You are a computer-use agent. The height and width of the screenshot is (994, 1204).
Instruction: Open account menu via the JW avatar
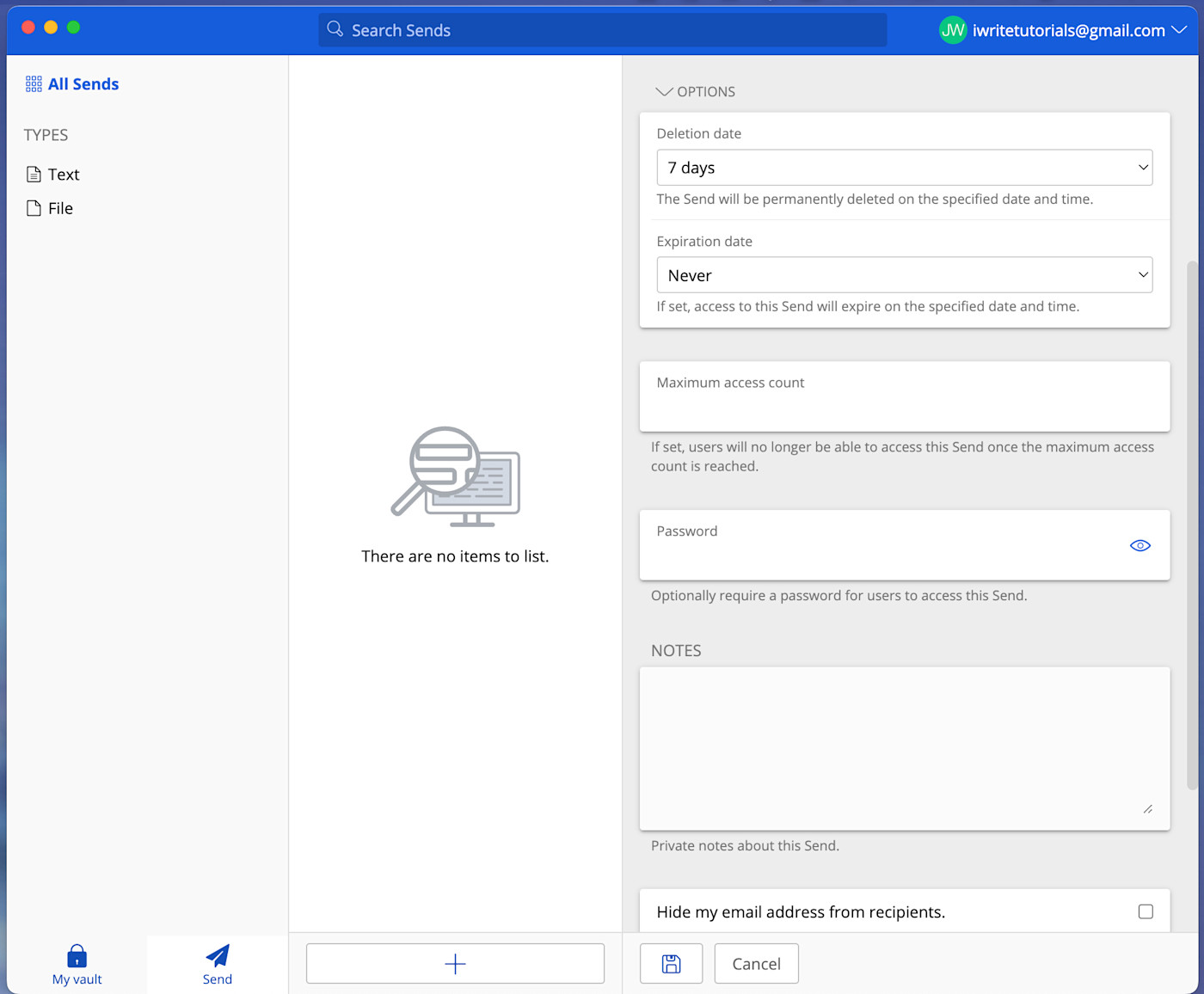[952, 30]
